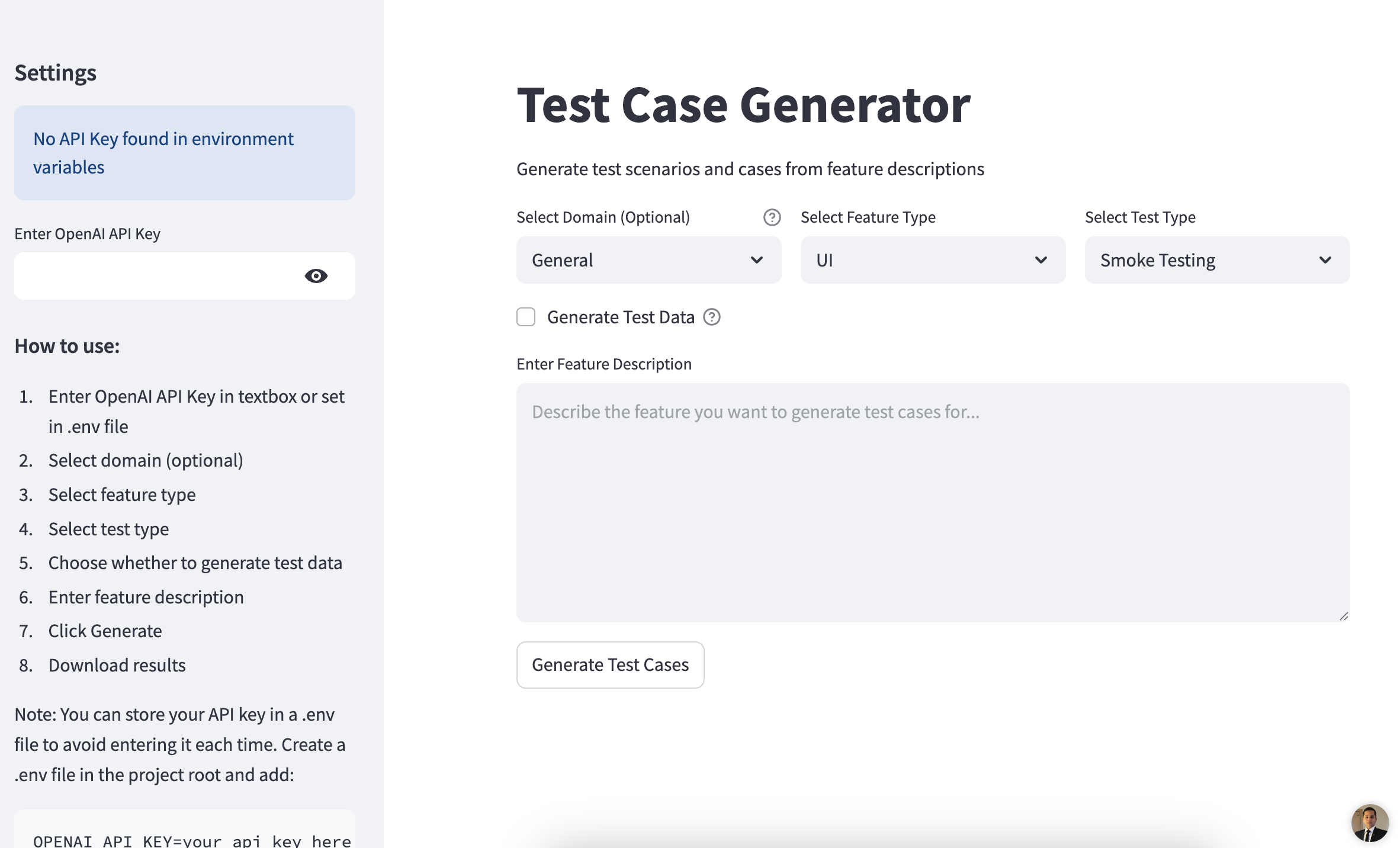Click help icon beside Select Domain

(772, 217)
